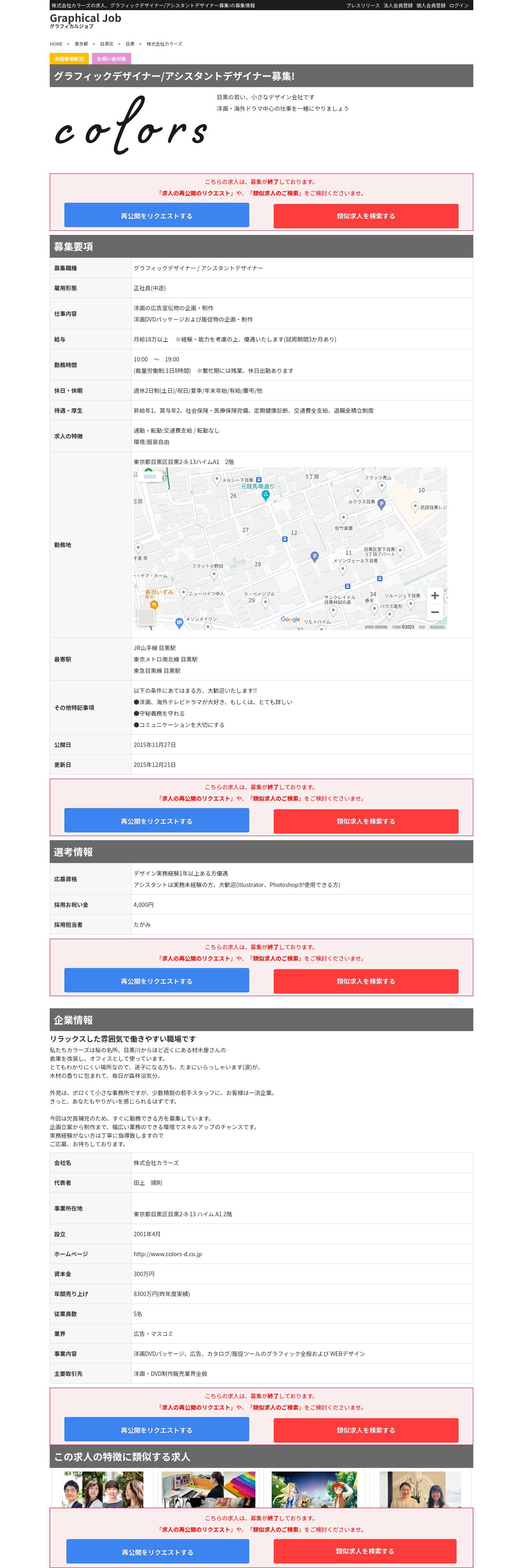
Task: Click the ログイン header link
Action: point(459,5)
